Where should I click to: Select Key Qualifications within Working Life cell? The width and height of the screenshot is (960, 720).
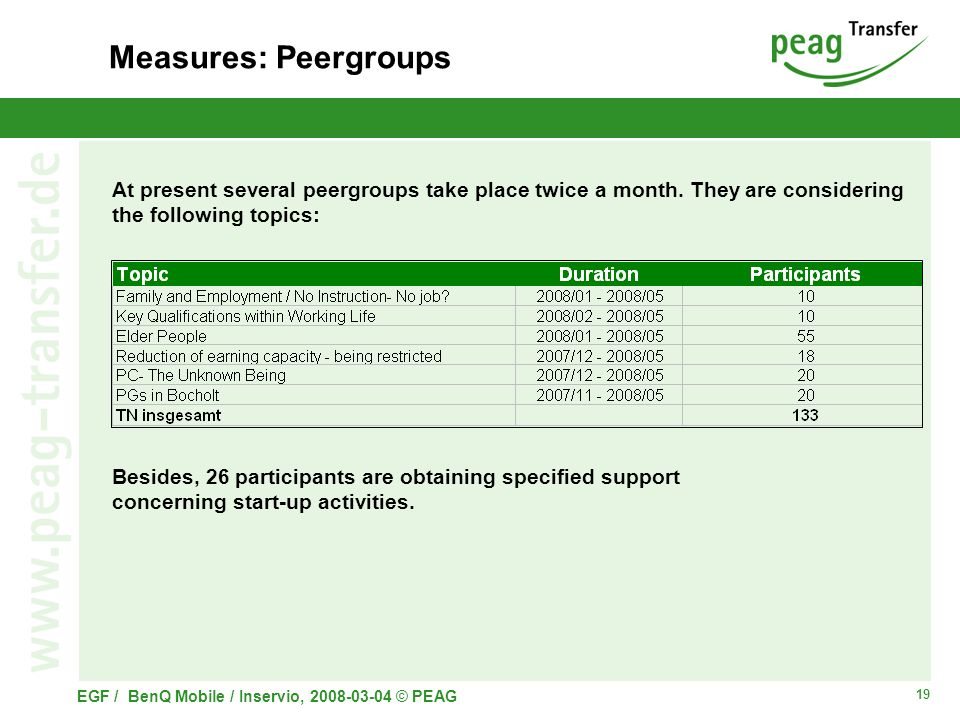(313, 317)
